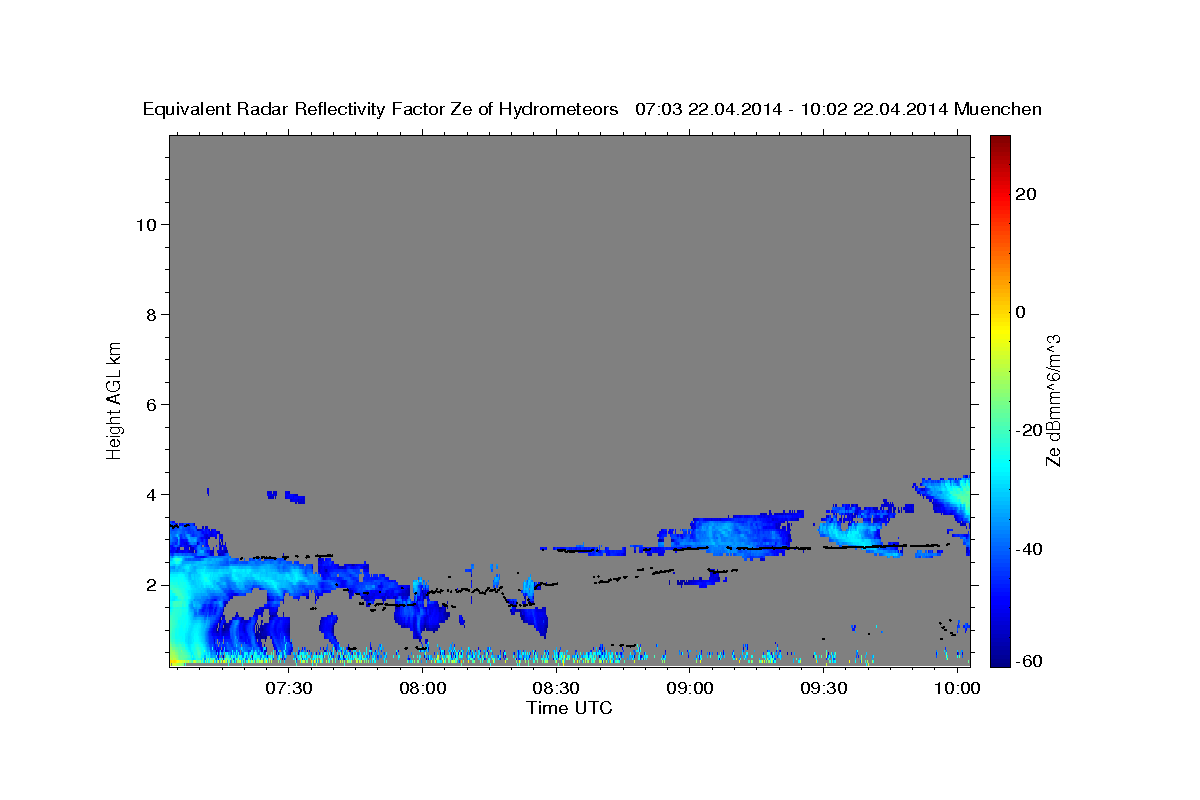Click the "Height AGL km" axis label
1200x800 pixels.
(x=114, y=399)
